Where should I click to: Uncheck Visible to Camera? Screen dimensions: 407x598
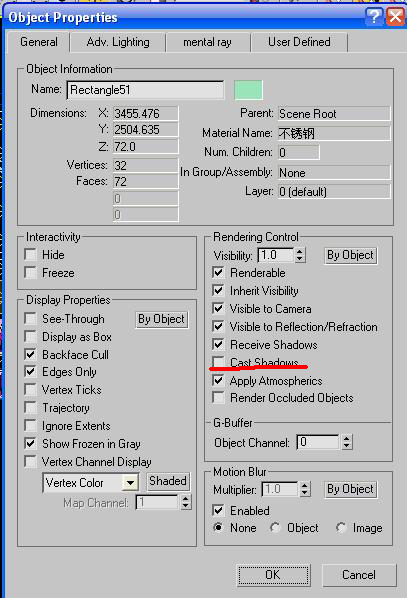(218, 309)
